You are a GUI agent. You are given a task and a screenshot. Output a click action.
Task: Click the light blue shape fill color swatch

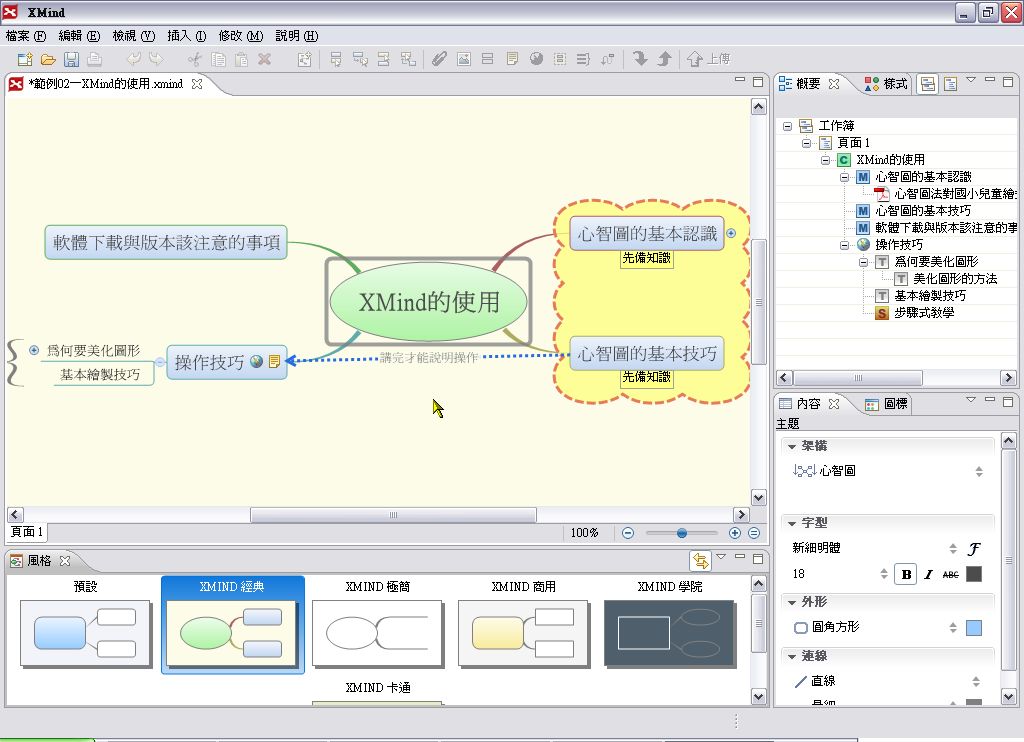pyautogui.click(x=974, y=628)
